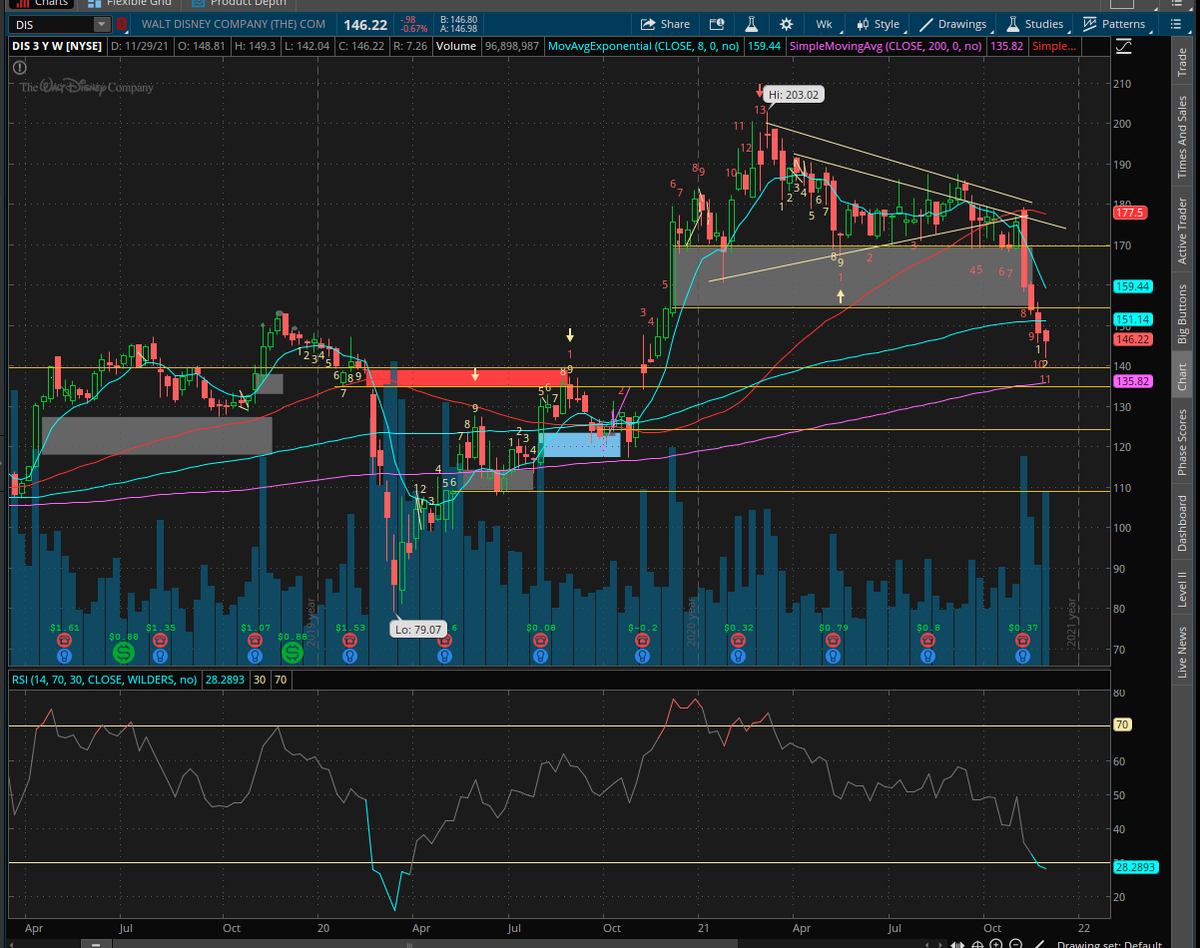1200x948 pixels.
Task: Click the earnings phone icon under $0.32
Action: (738, 641)
